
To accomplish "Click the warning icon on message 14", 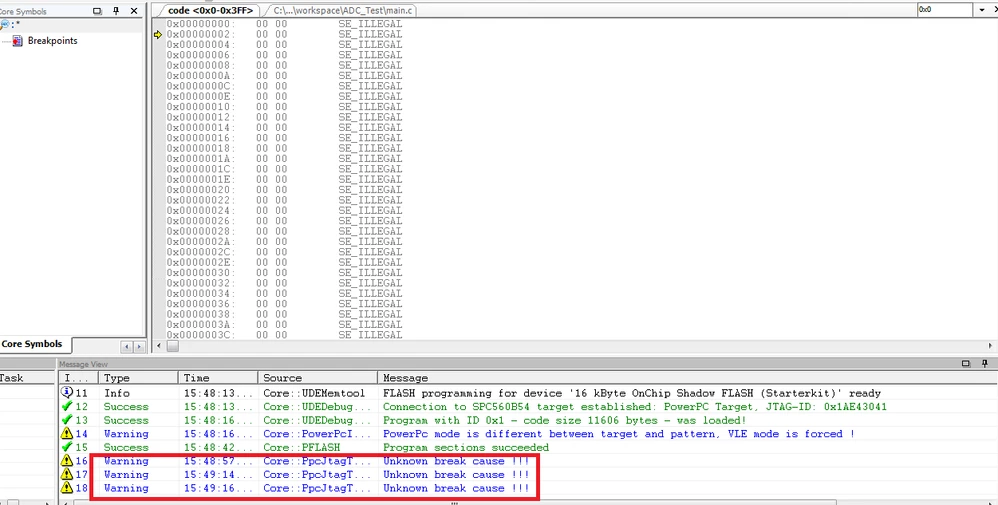I will (67, 434).
